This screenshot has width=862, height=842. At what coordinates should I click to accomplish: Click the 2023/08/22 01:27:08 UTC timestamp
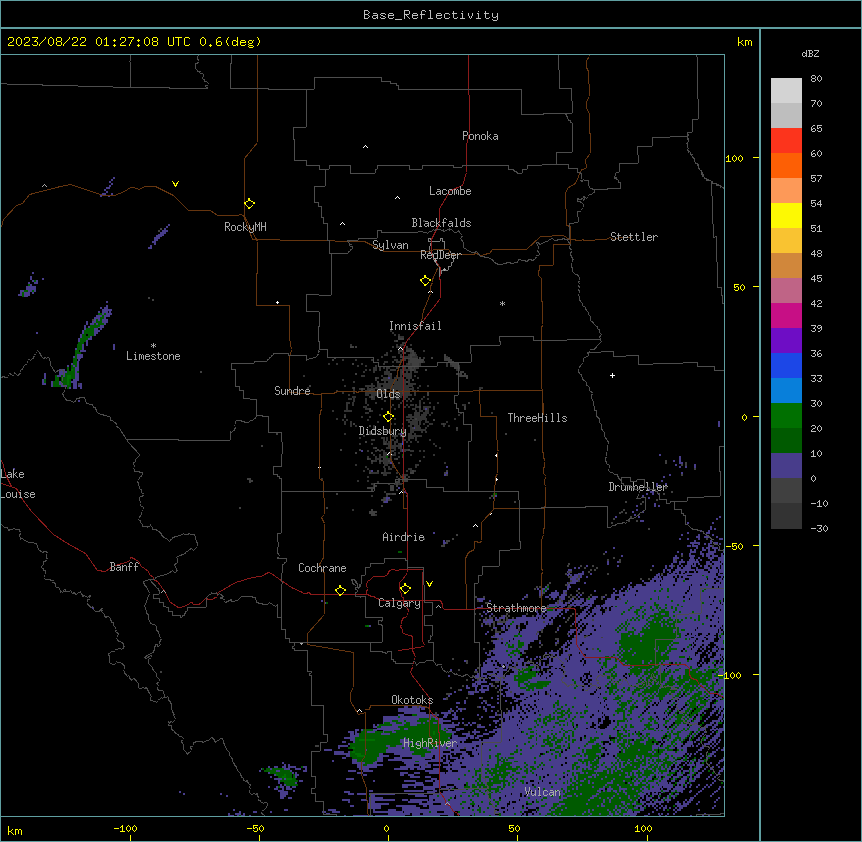click(98, 42)
